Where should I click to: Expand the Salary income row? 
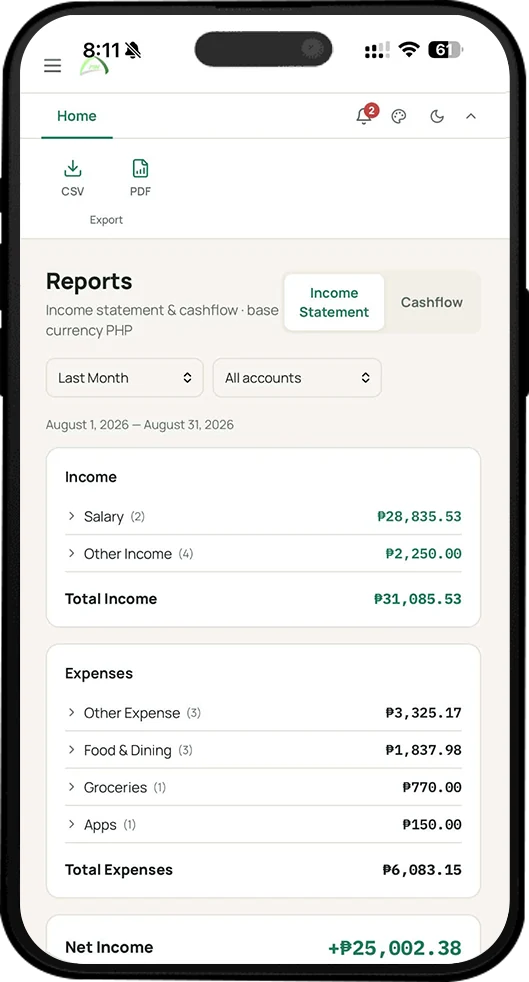[x=263, y=517]
